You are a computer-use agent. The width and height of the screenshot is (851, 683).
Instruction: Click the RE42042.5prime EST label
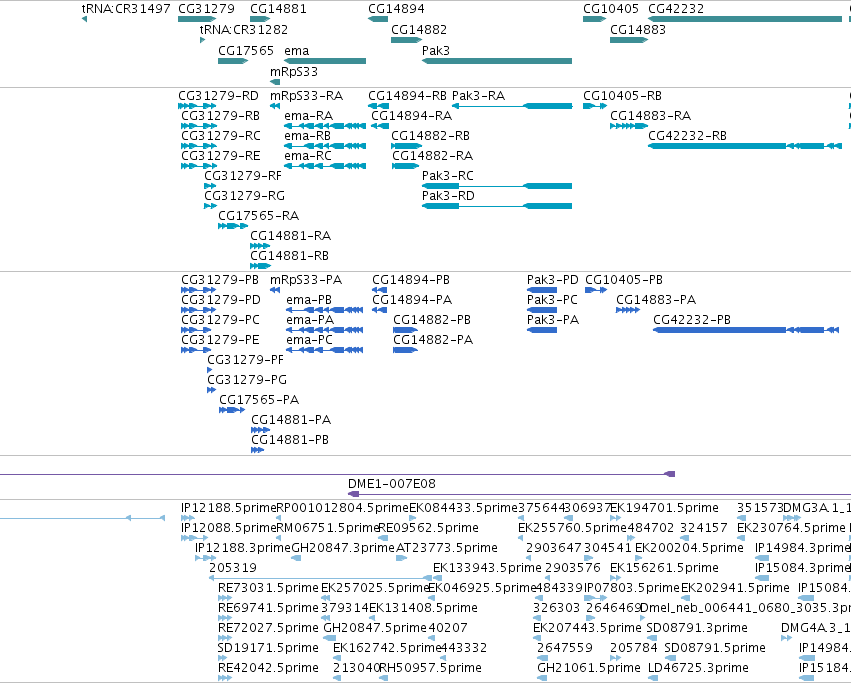[268, 668]
